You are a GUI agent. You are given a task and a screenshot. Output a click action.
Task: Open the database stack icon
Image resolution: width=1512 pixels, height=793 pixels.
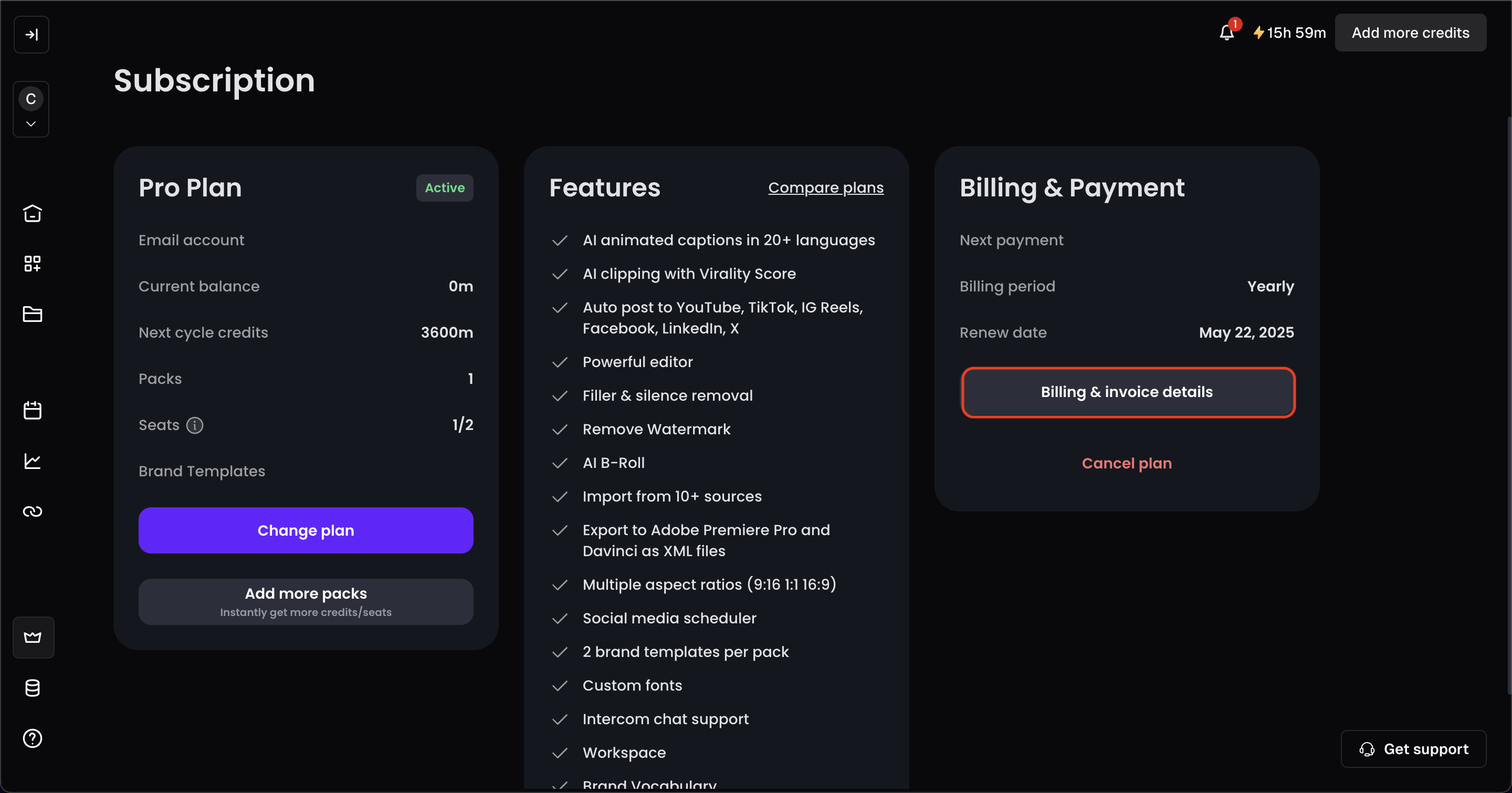click(x=32, y=688)
